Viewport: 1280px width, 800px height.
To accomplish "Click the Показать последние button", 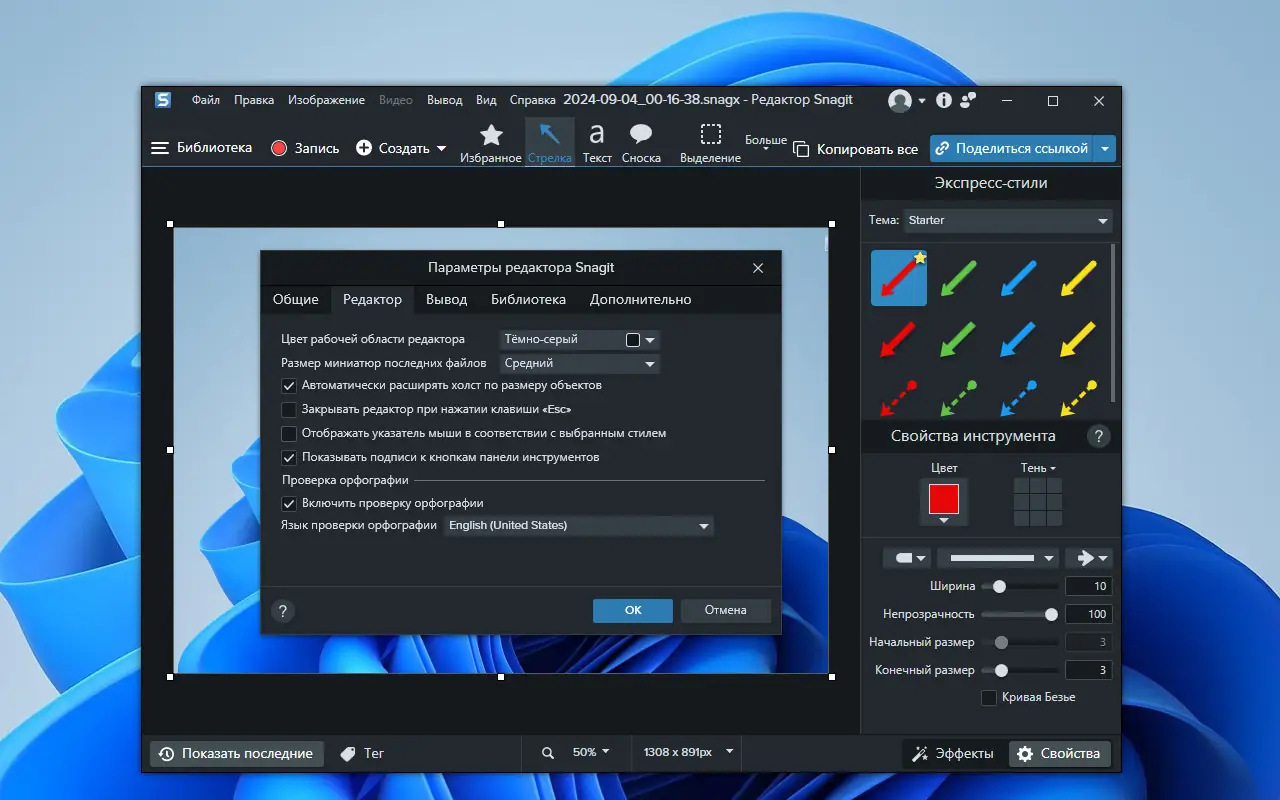I will point(237,753).
